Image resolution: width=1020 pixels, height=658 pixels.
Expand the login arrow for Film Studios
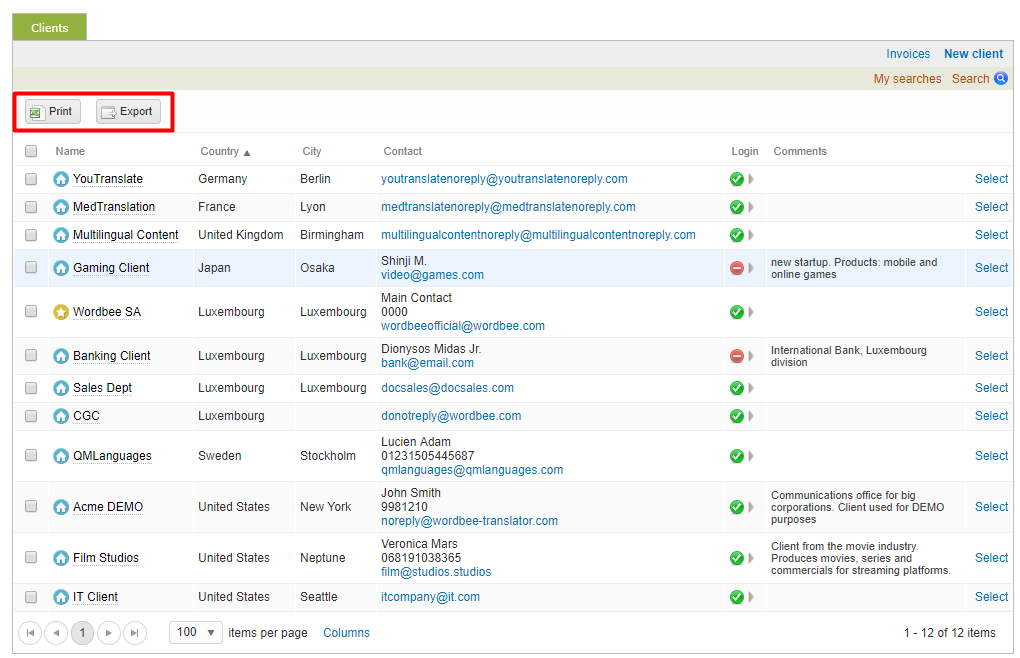(751, 558)
